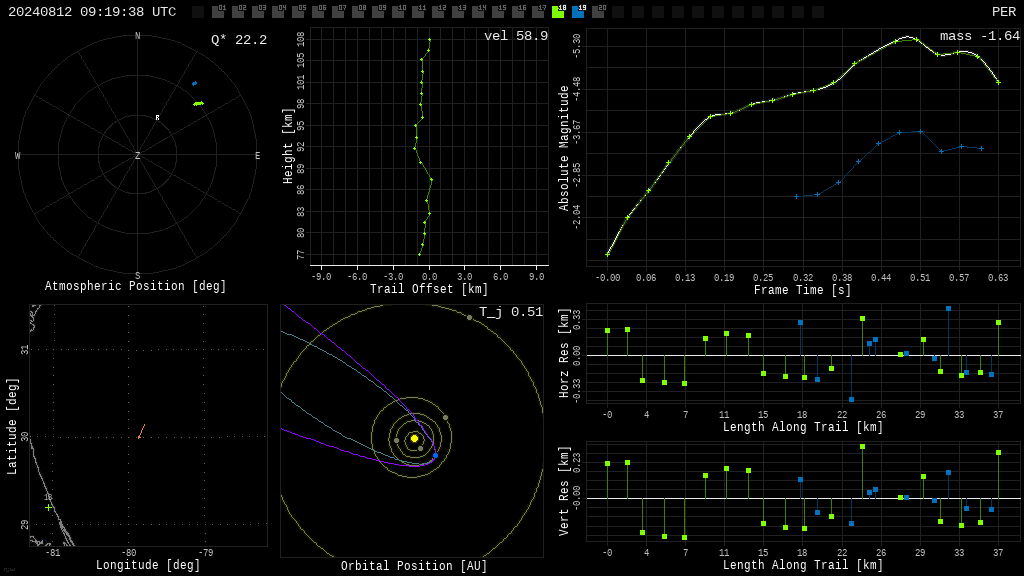Click the PER shower label
Screen dimensions: 1024x576
click(1004, 12)
